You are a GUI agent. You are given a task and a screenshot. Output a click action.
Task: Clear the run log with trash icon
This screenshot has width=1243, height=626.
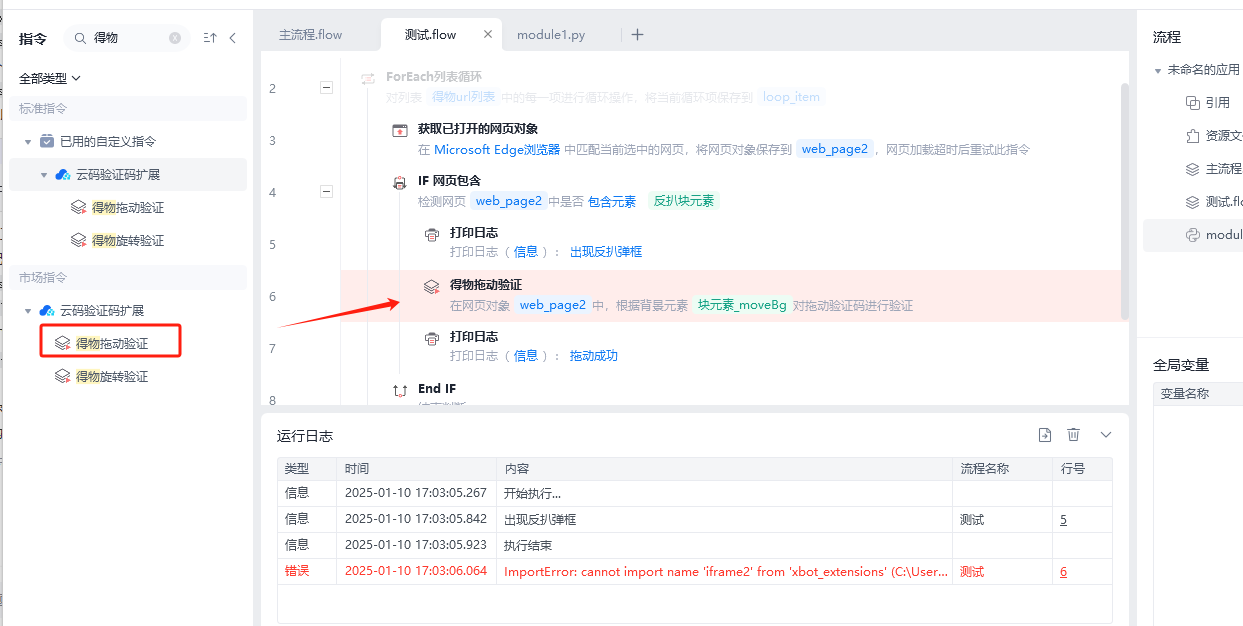tap(1074, 435)
